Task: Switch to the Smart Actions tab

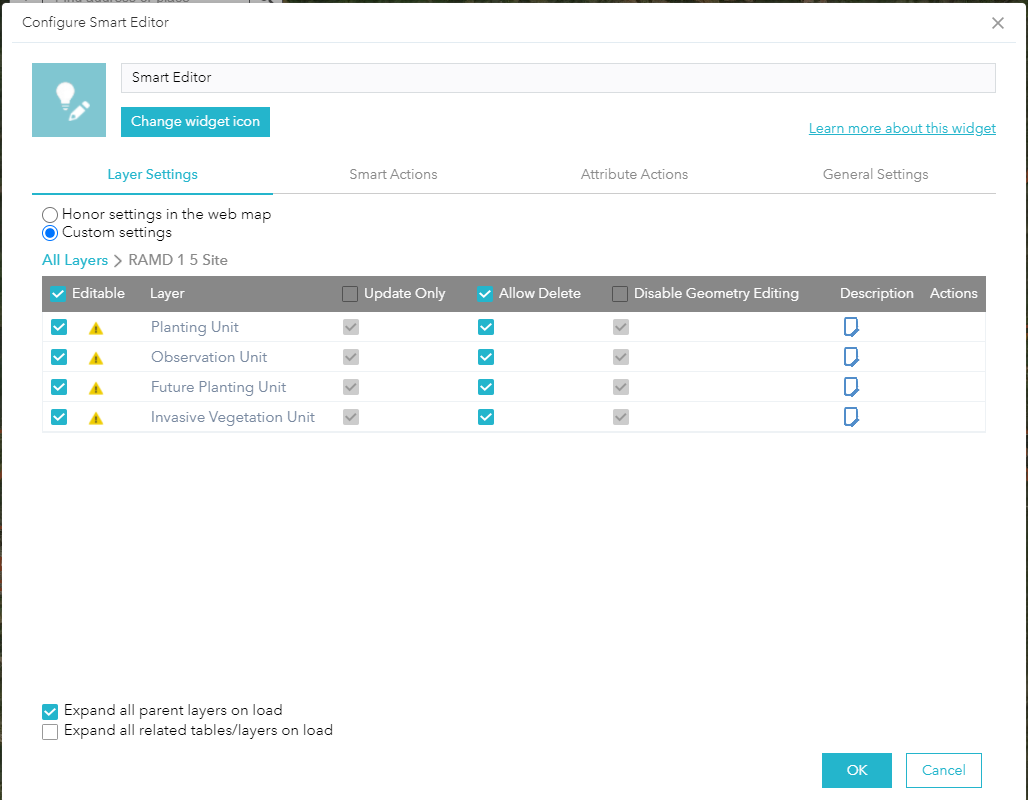Action: pyautogui.click(x=393, y=174)
